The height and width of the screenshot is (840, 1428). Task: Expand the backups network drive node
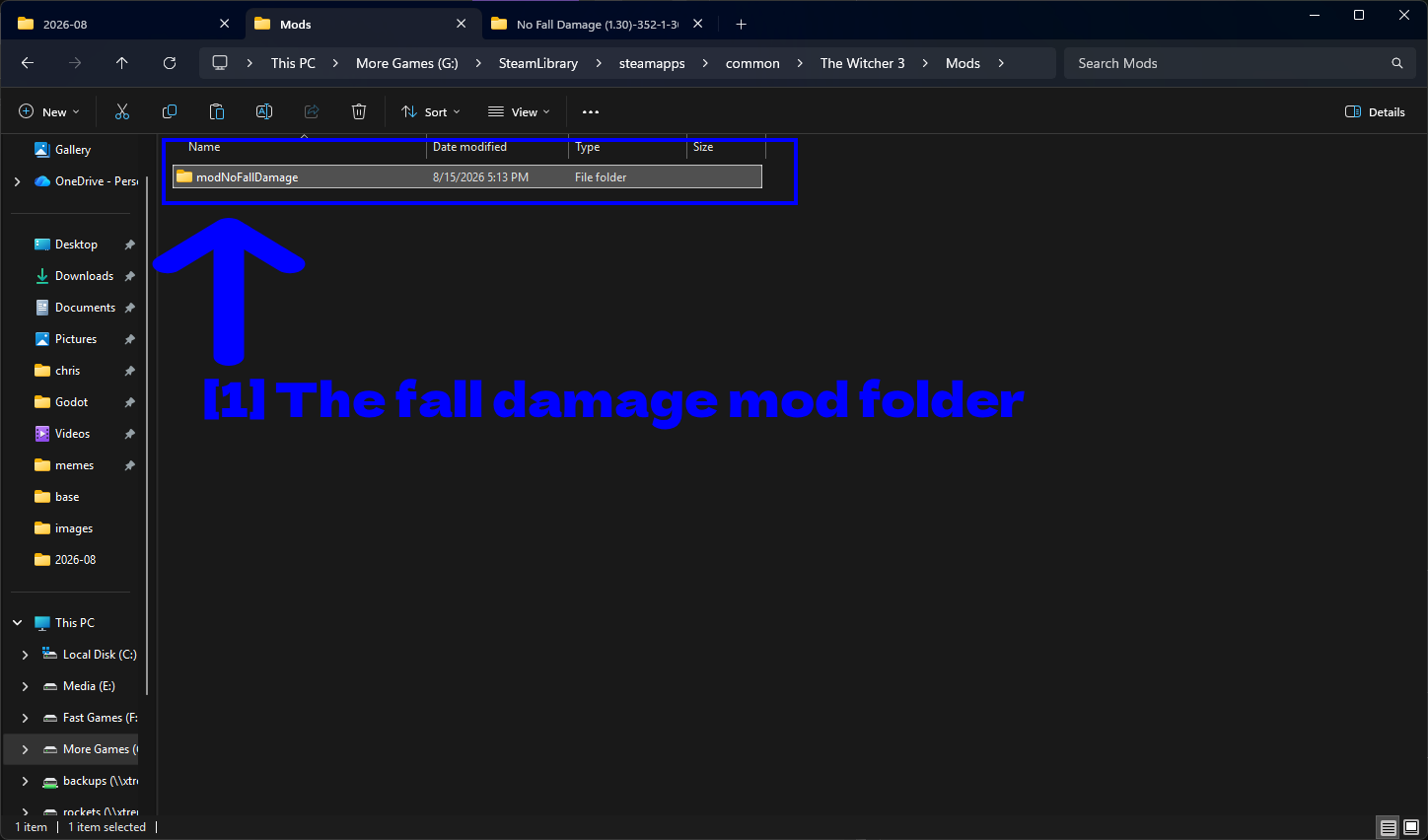[x=25, y=781]
